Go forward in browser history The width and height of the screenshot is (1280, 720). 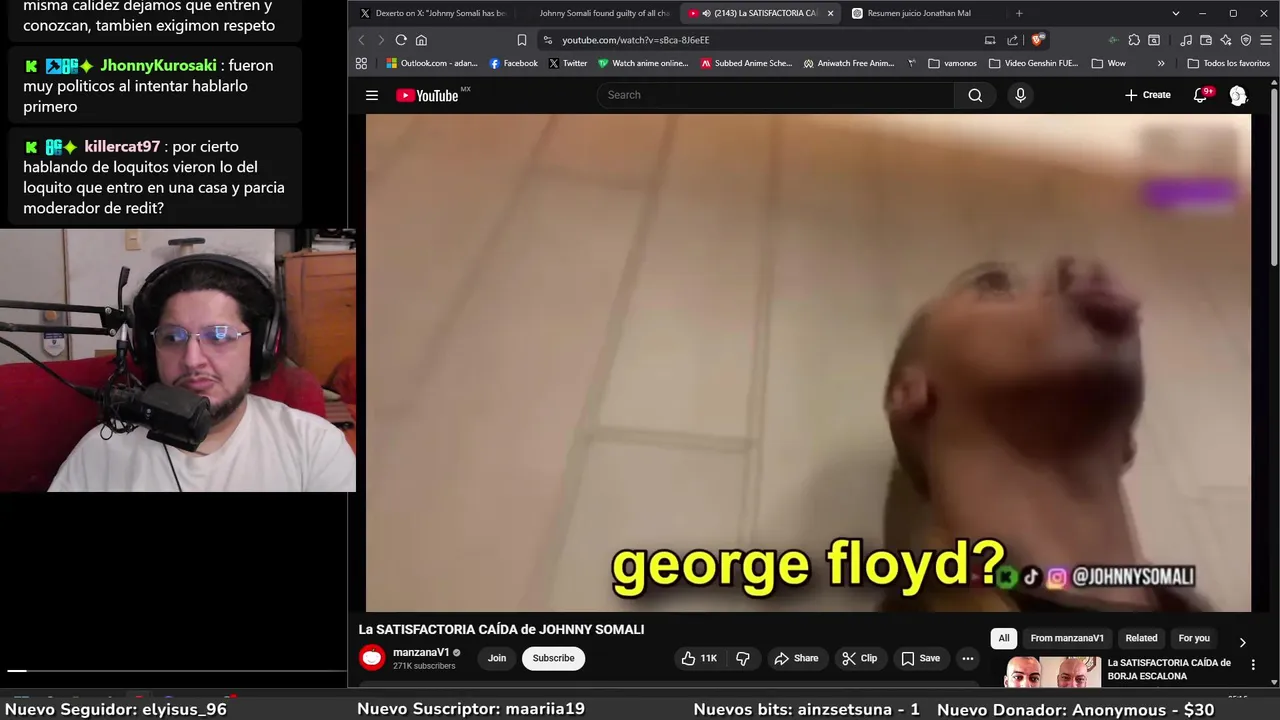381,40
